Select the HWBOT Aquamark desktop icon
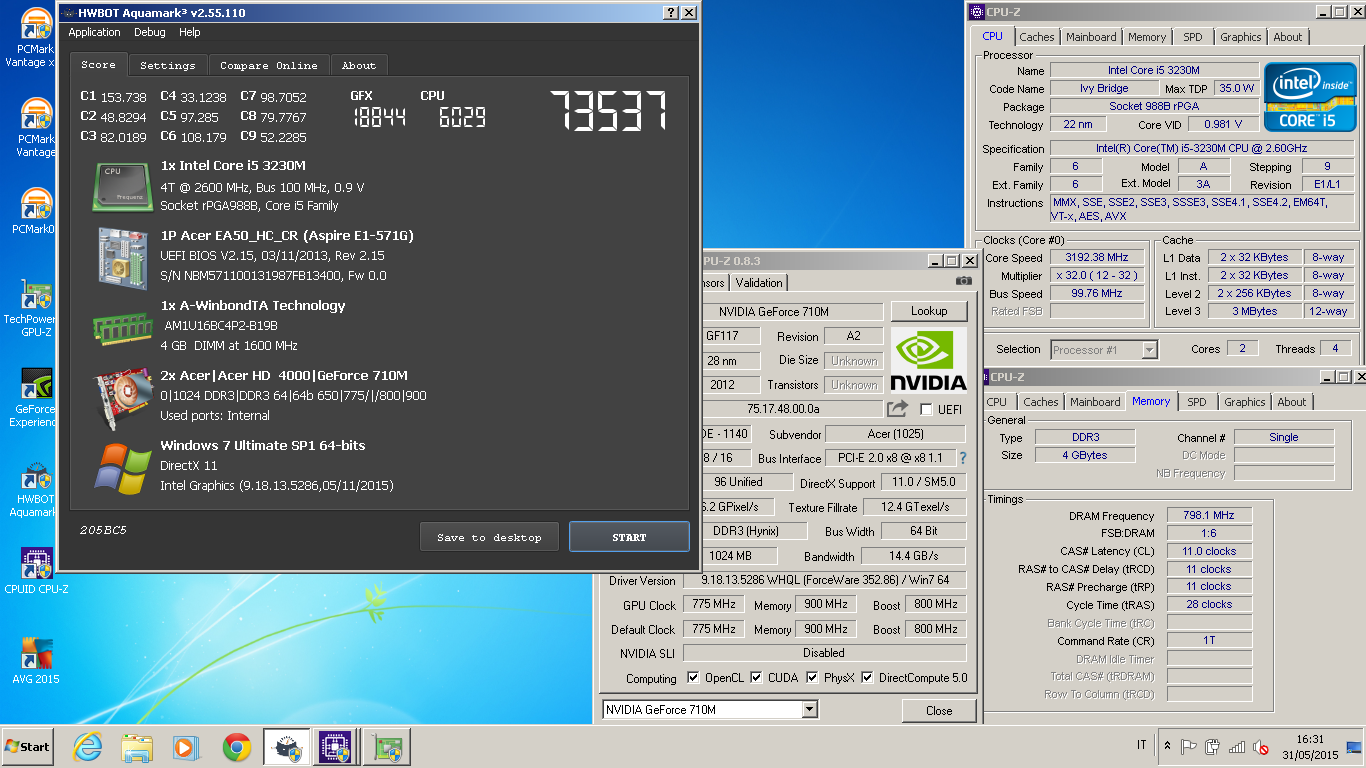The width and height of the screenshot is (1366, 768). pos(36,488)
